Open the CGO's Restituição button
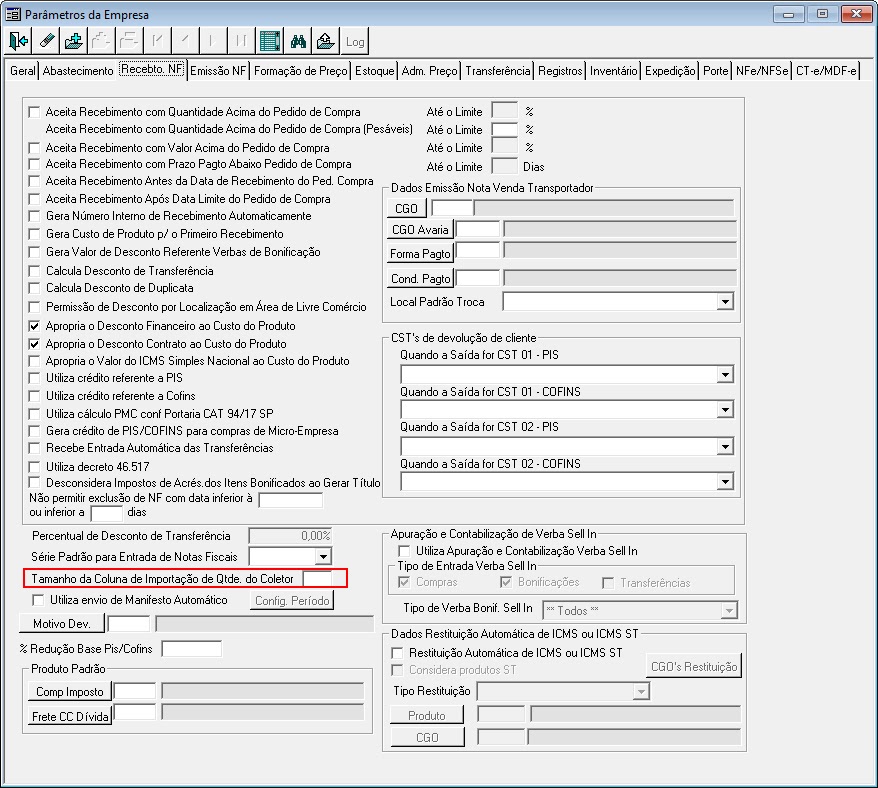Image resolution: width=878 pixels, height=788 pixels. [694, 666]
